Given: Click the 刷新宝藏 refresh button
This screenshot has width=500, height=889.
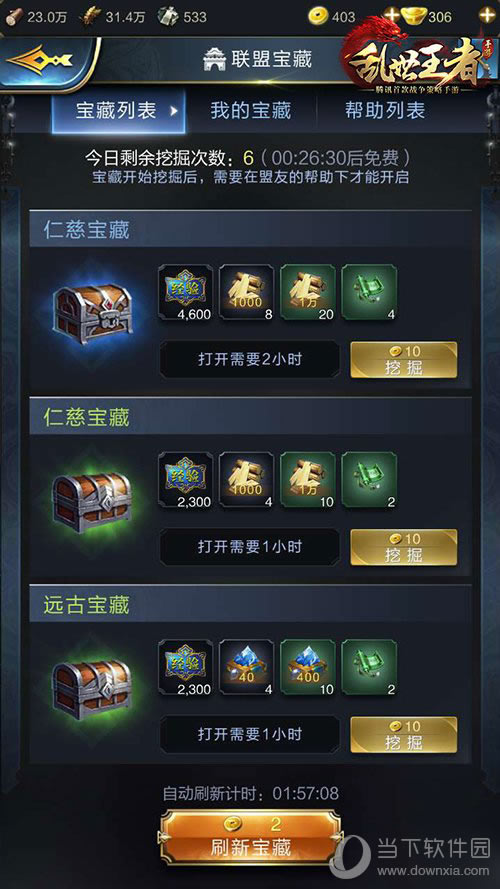Looking at the screenshot, I should [x=251, y=838].
